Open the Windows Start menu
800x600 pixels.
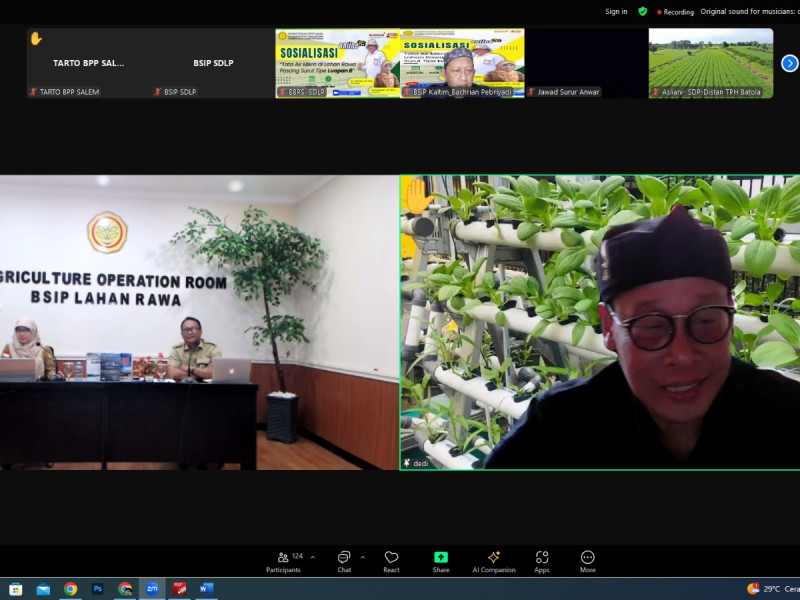click(x=16, y=589)
